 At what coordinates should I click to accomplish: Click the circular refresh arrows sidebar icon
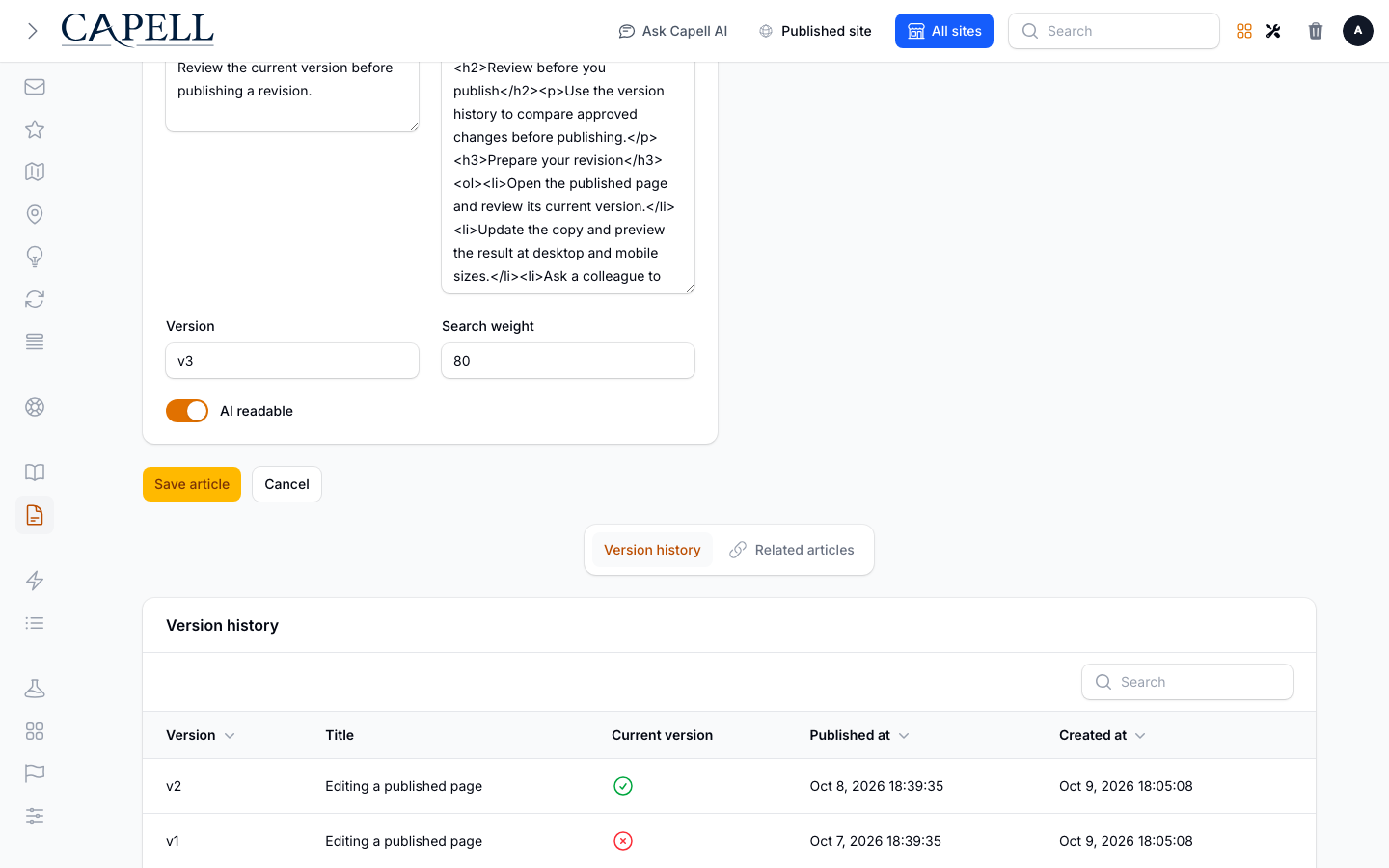(35, 299)
